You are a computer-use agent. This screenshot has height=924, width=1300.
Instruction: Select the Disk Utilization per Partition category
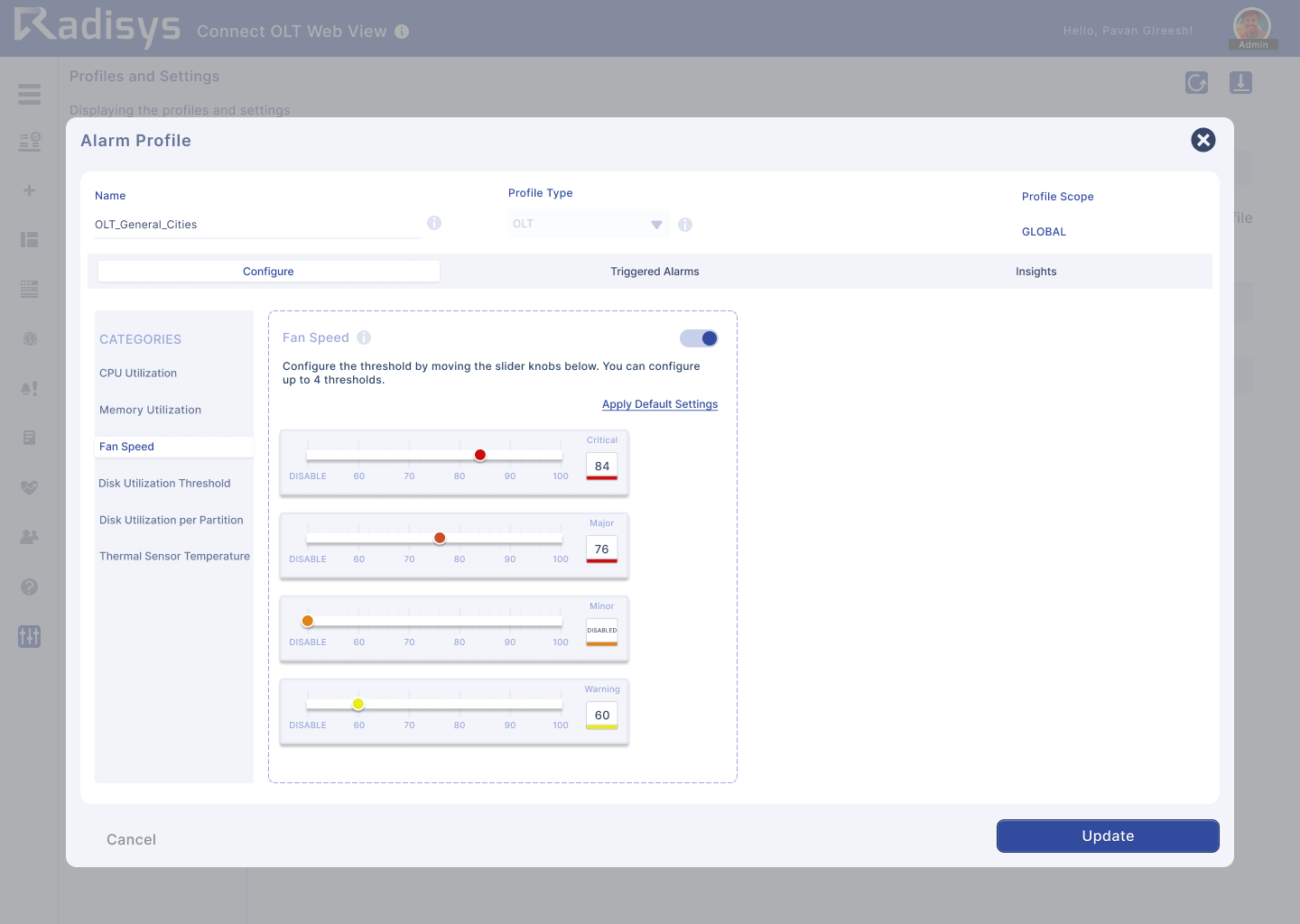tap(172, 520)
